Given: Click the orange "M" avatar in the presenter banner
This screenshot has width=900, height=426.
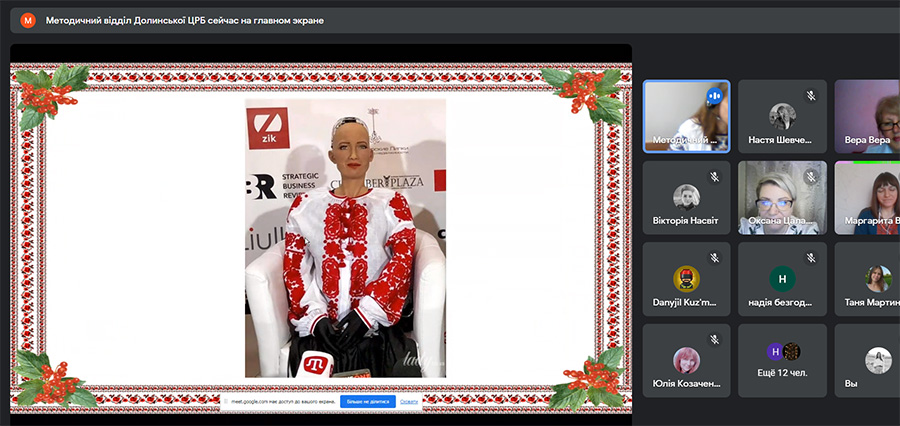Looking at the screenshot, I should pos(28,21).
